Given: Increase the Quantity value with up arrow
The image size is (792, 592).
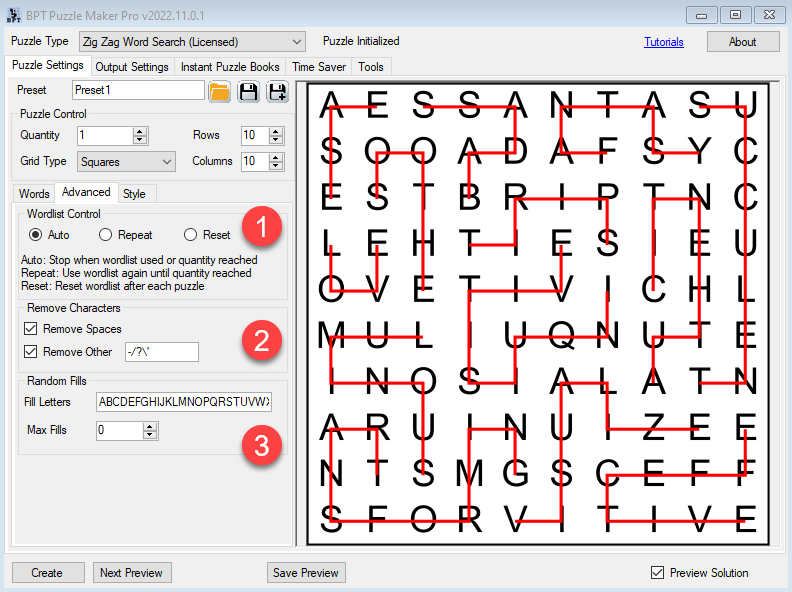Looking at the screenshot, I should [x=140, y=131].
